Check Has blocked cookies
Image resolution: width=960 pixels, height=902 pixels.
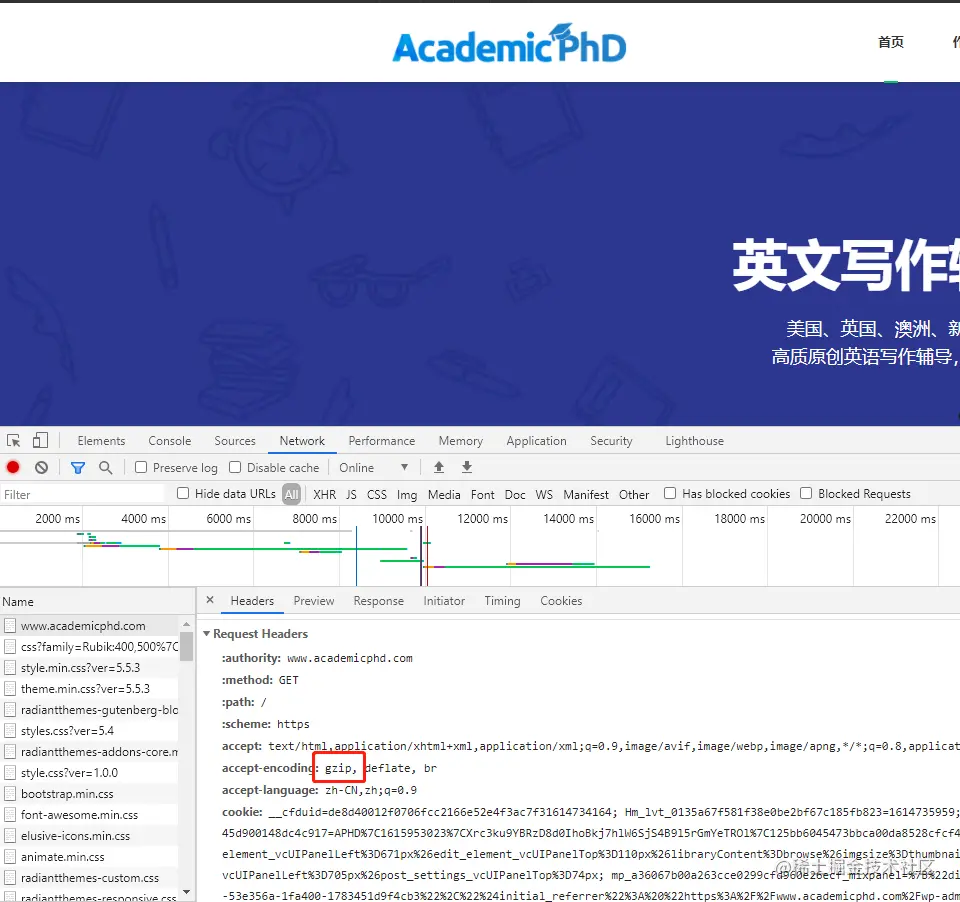(670, 494)
